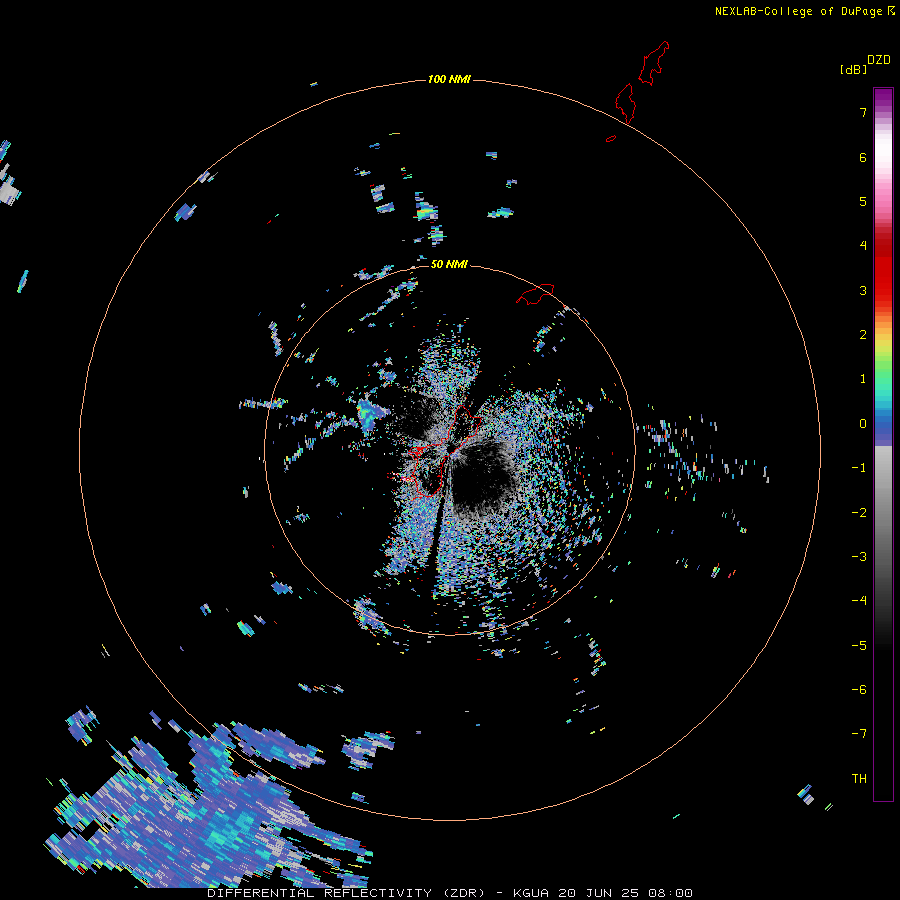Click the TH label at the scale bottom

pyautogui.click(x=859, y=778)
